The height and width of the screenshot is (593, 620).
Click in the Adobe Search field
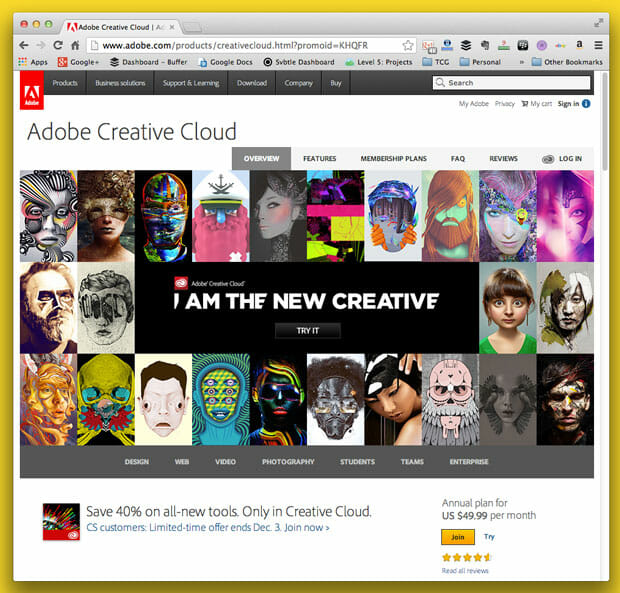coord(511,83)
